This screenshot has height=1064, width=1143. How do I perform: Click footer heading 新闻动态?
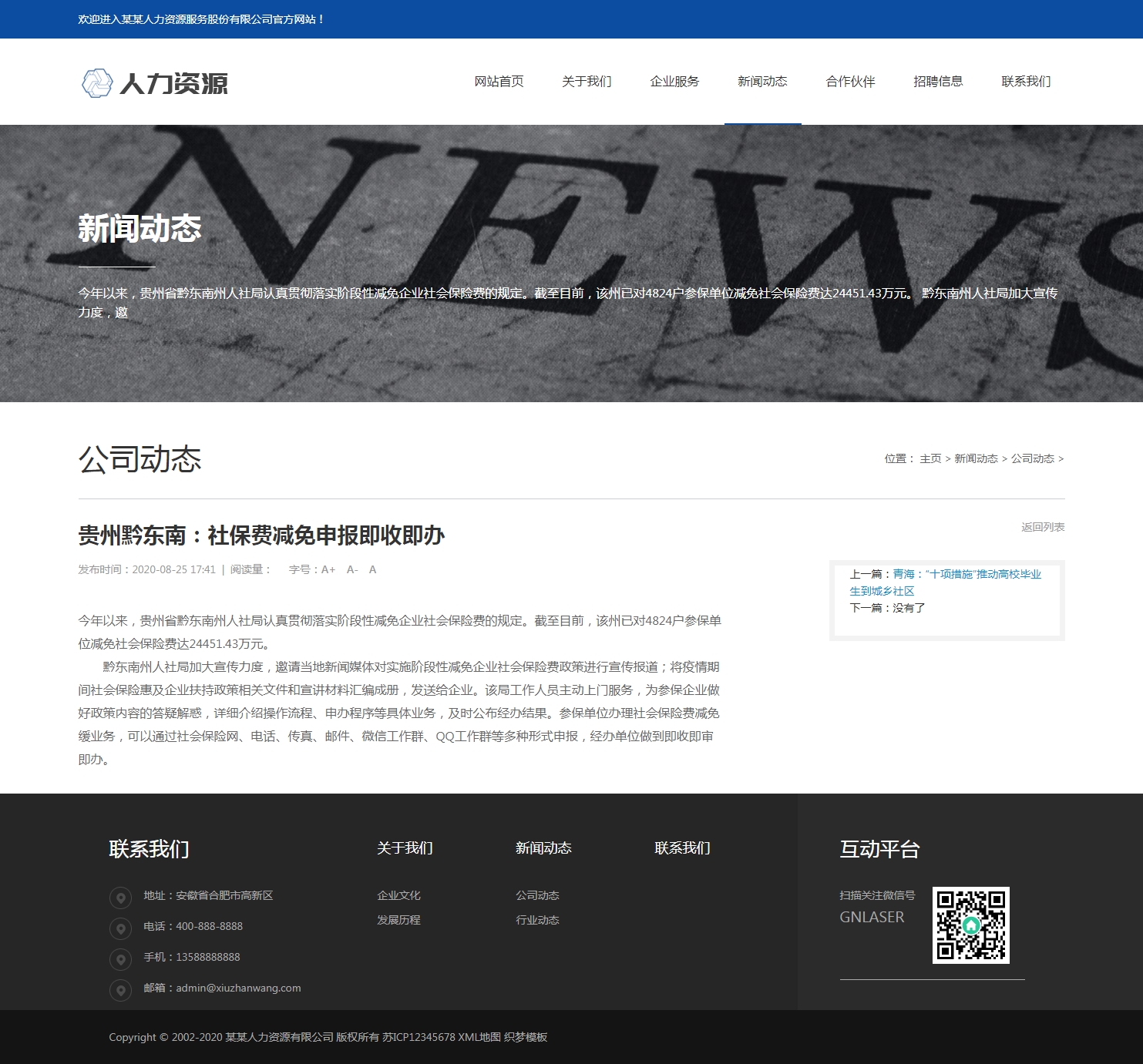[543, 848]
